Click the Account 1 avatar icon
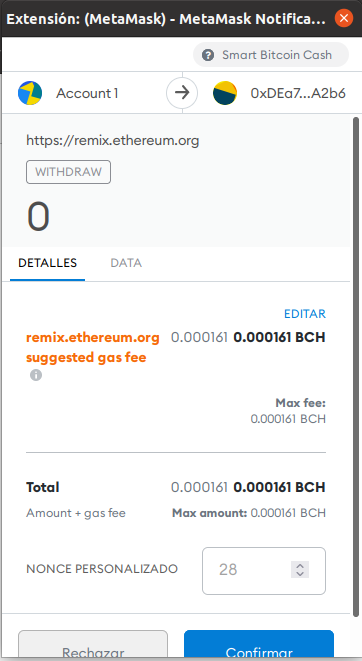Screen dimensions: 362x661 (x=30, y=93)
